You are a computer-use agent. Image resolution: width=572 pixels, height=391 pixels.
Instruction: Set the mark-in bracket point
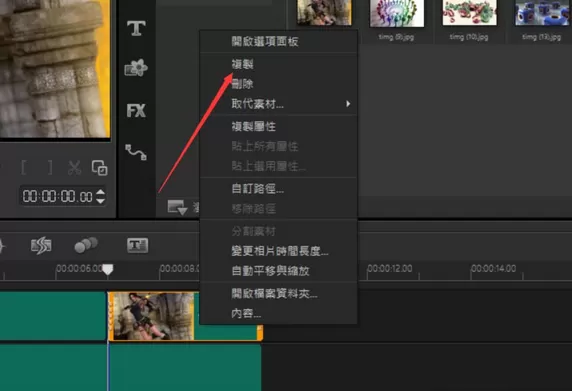click(24, 168)
